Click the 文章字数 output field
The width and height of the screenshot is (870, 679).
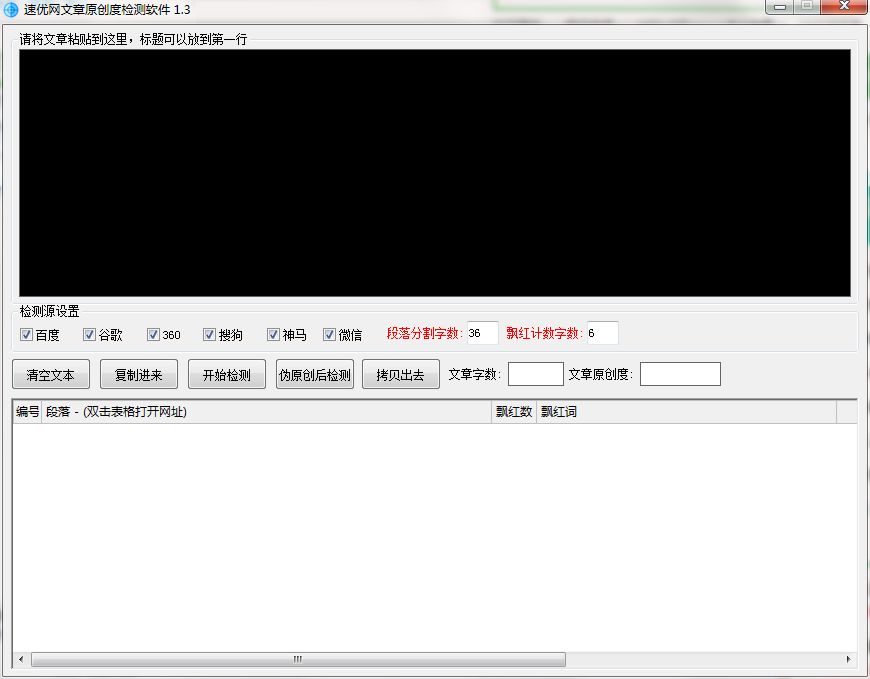click(536, 374)
